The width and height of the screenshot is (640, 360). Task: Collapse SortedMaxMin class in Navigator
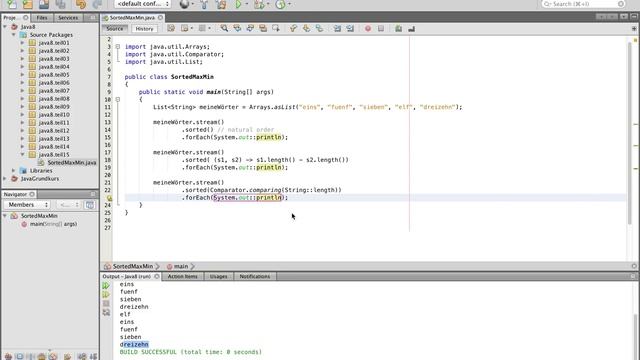[x=5, y=216]
